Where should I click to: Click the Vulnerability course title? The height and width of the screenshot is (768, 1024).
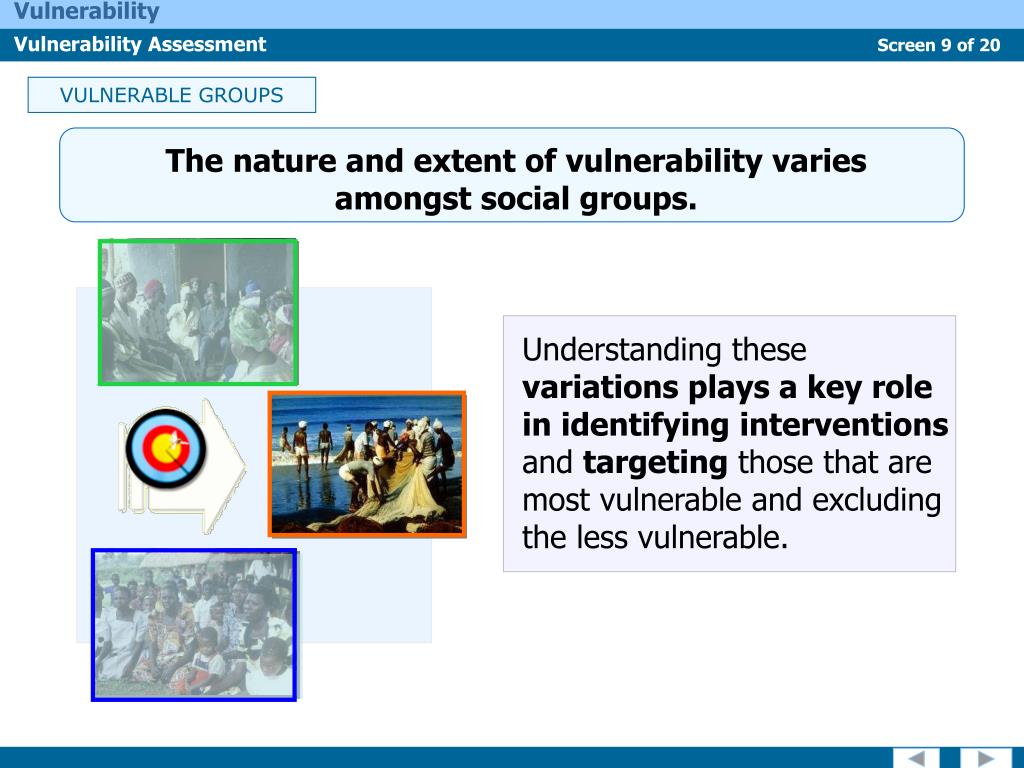[87, 11]
